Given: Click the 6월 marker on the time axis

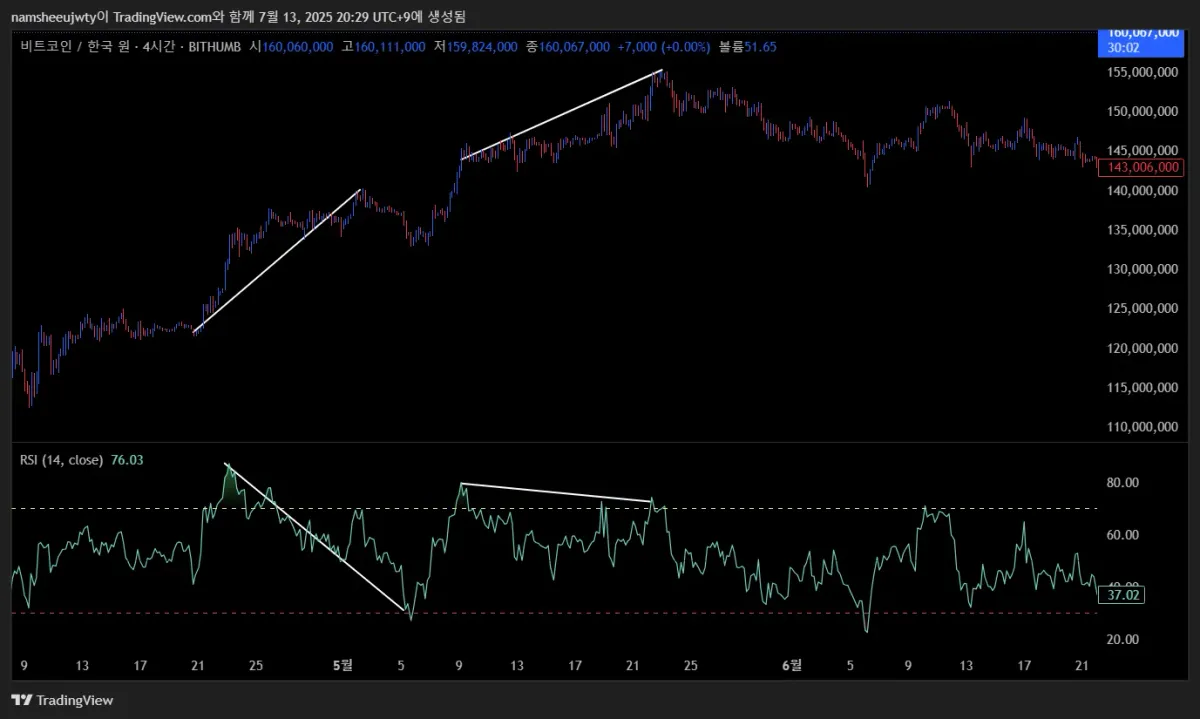Looking at the screenshot, I should (x=791, y=664).
